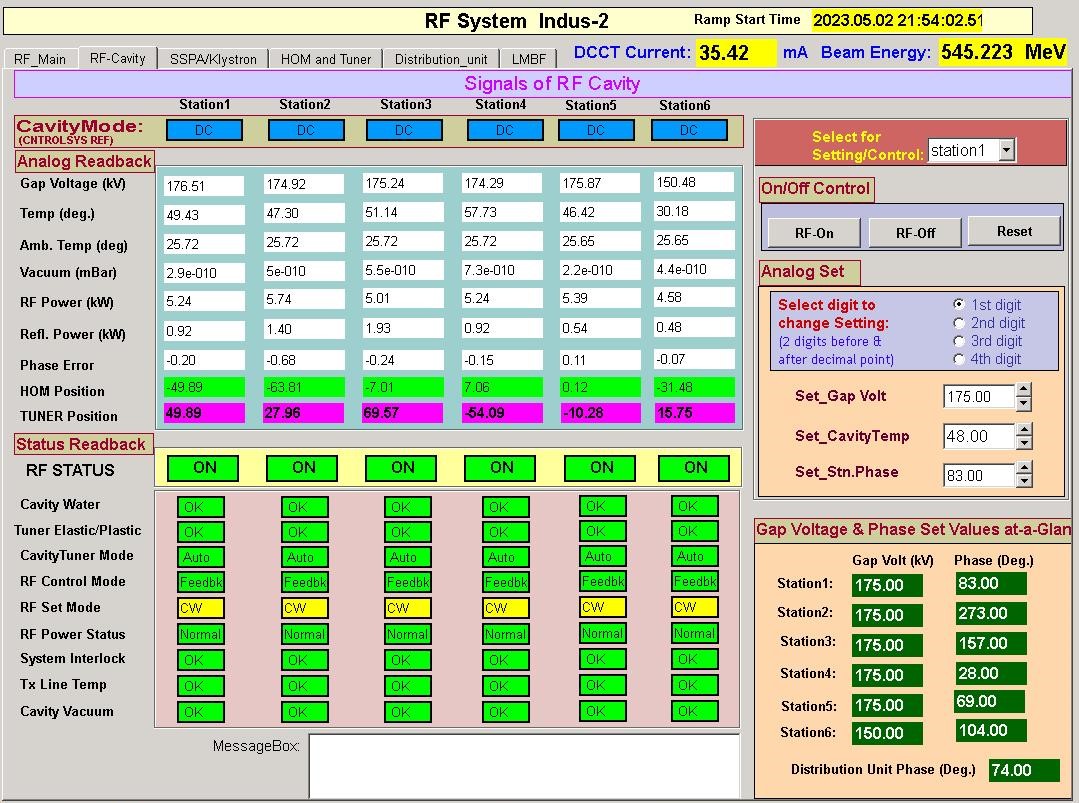1079x803 pixels.
Task: Click Station6 System Interlock OK indicator
Action: [x=694, y=659]
